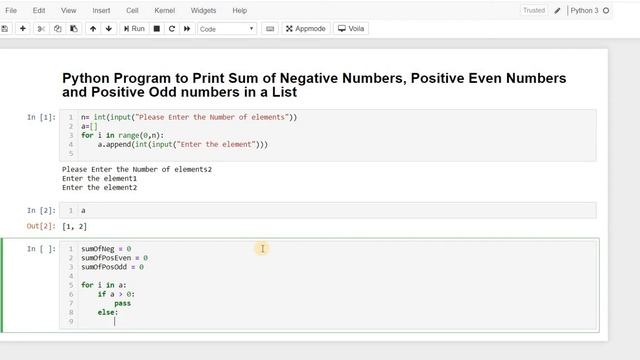Open the View menu

69,11
